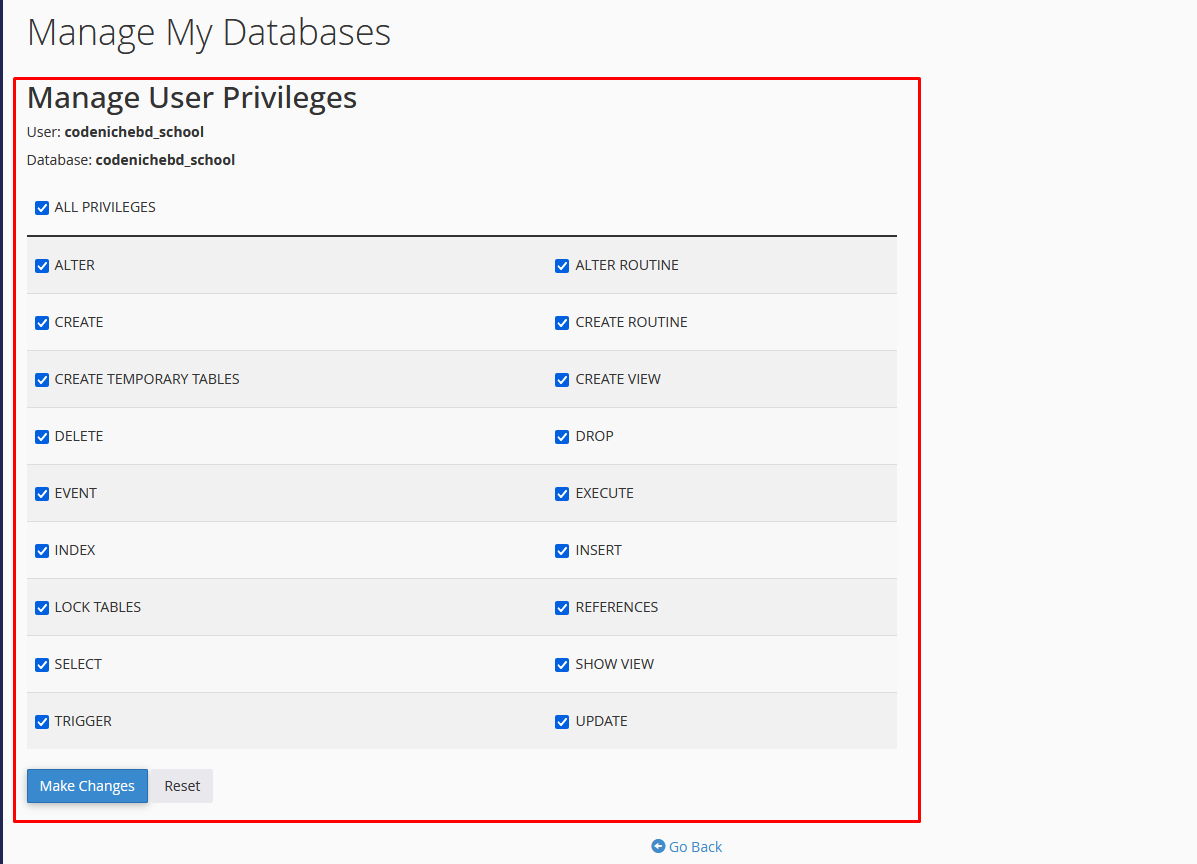The width and height of the screenshot is (1197, 864).
Task: Uncheck the SHOW VIEW checkbox
Action: (562, 665)
